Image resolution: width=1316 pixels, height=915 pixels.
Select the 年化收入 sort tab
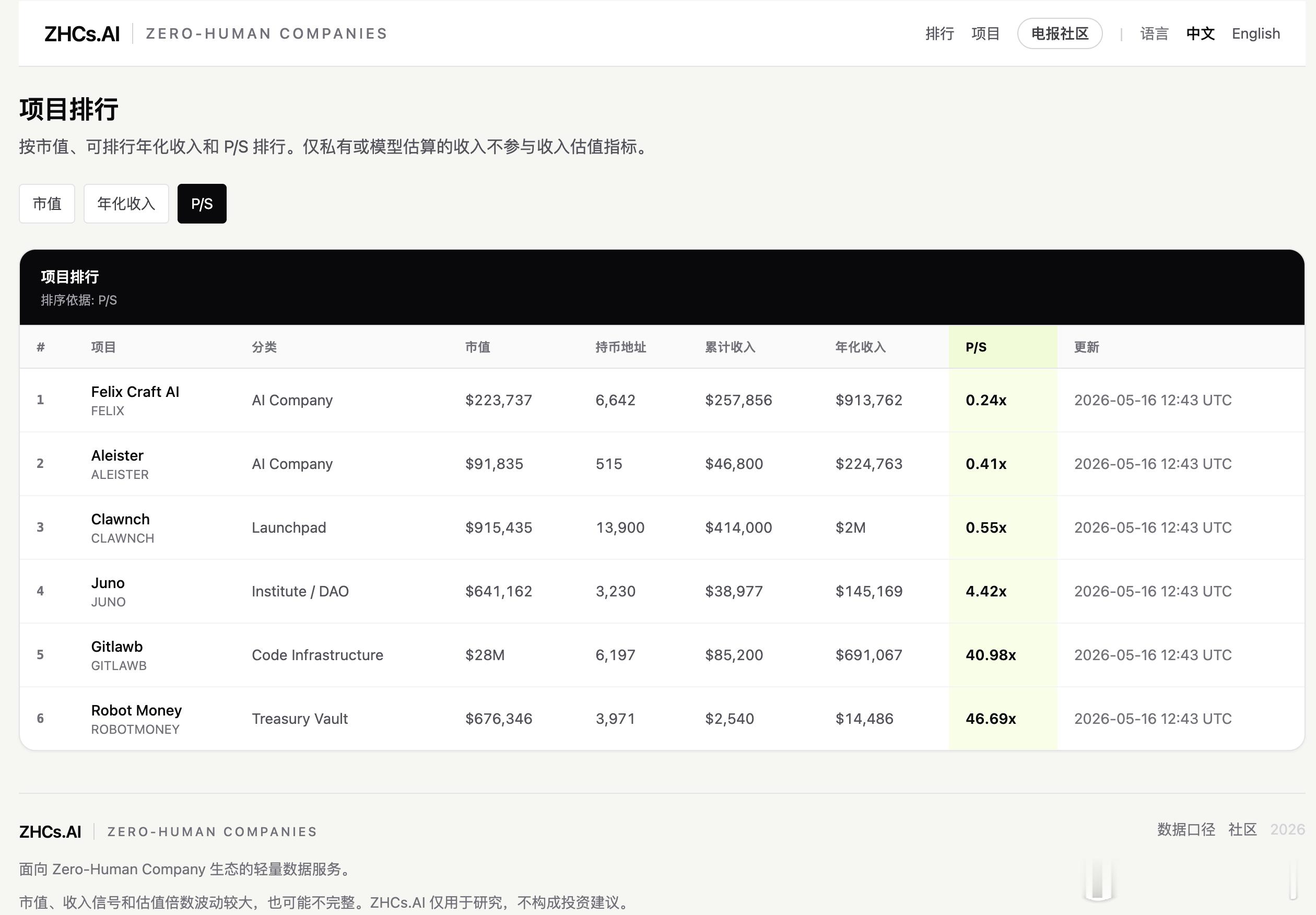coord(126,204)
